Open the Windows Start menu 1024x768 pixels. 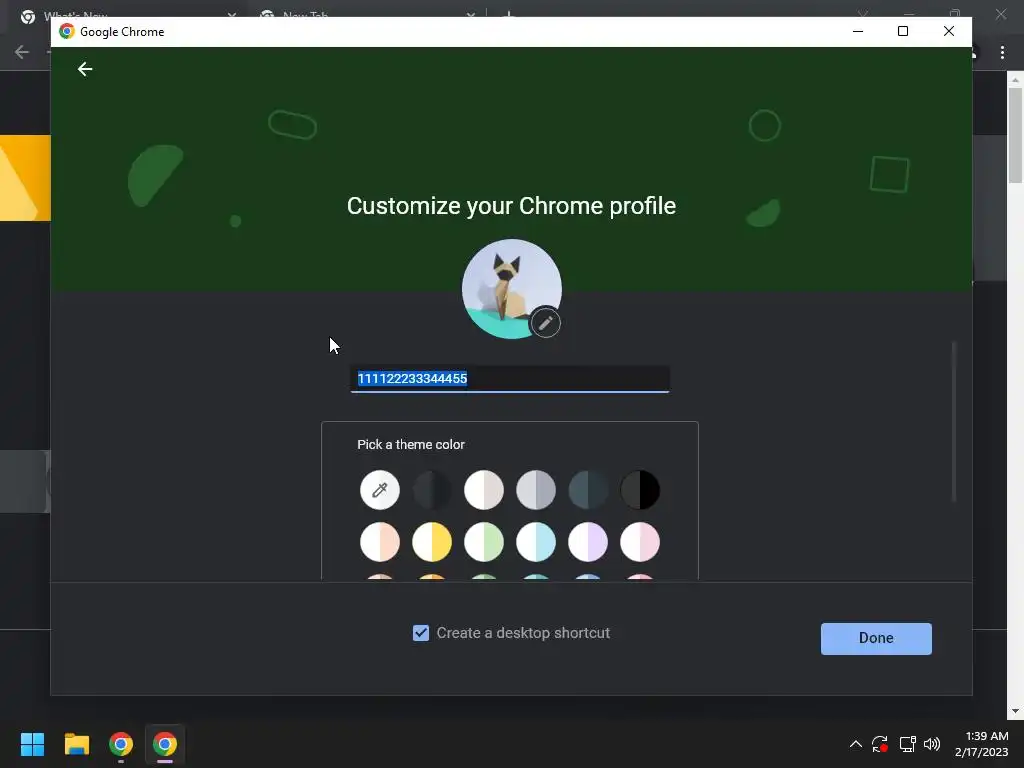pos(32,744)
